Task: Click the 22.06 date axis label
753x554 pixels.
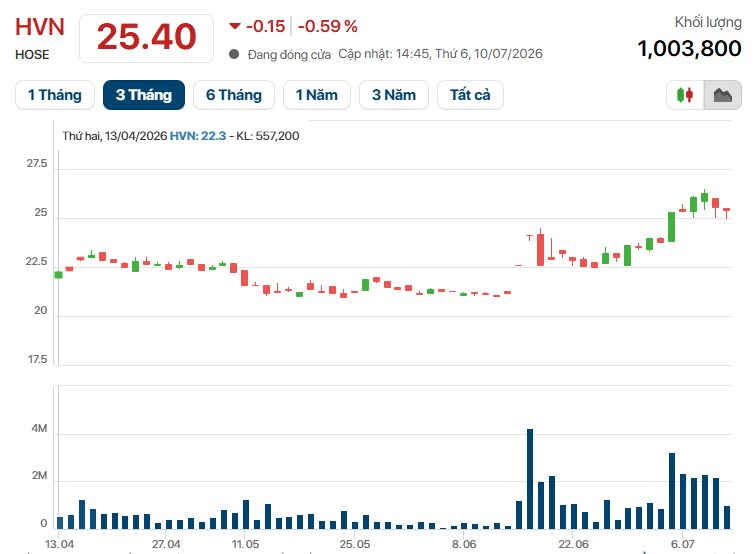Action: click(573, 544)
